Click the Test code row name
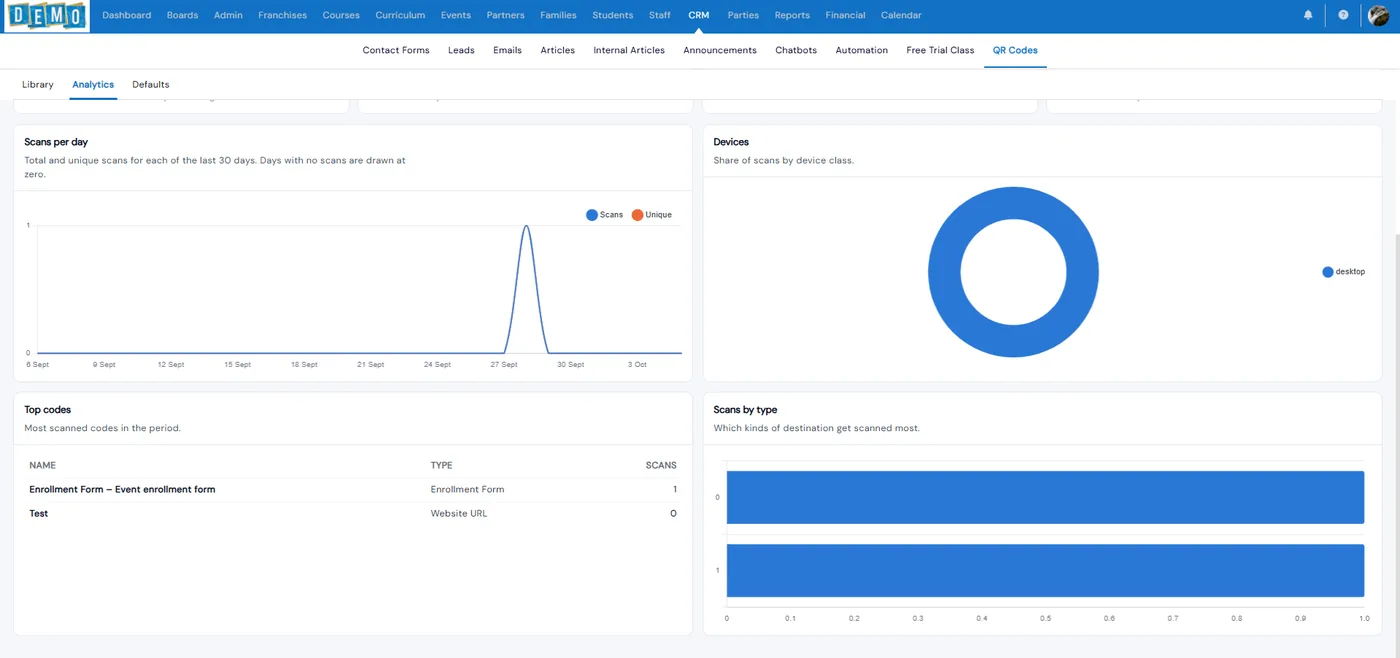Image resolution: width=1400 pixels, height=658 pixels. (x=39, y=513)
